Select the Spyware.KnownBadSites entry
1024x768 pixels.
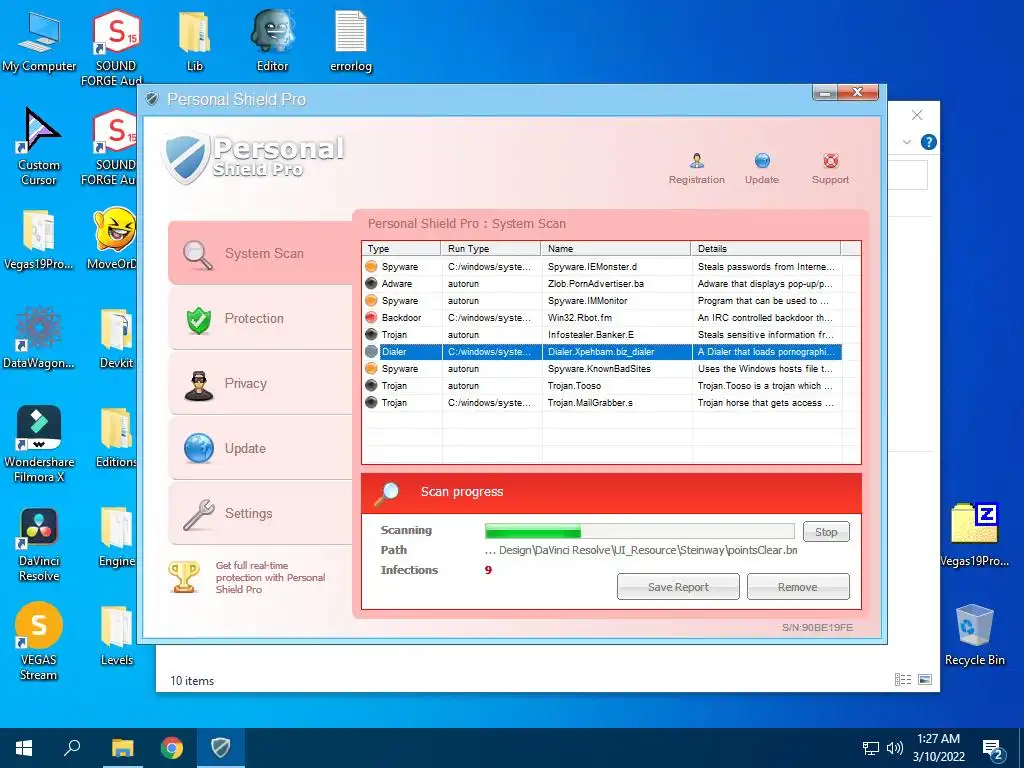pos(602,368)
